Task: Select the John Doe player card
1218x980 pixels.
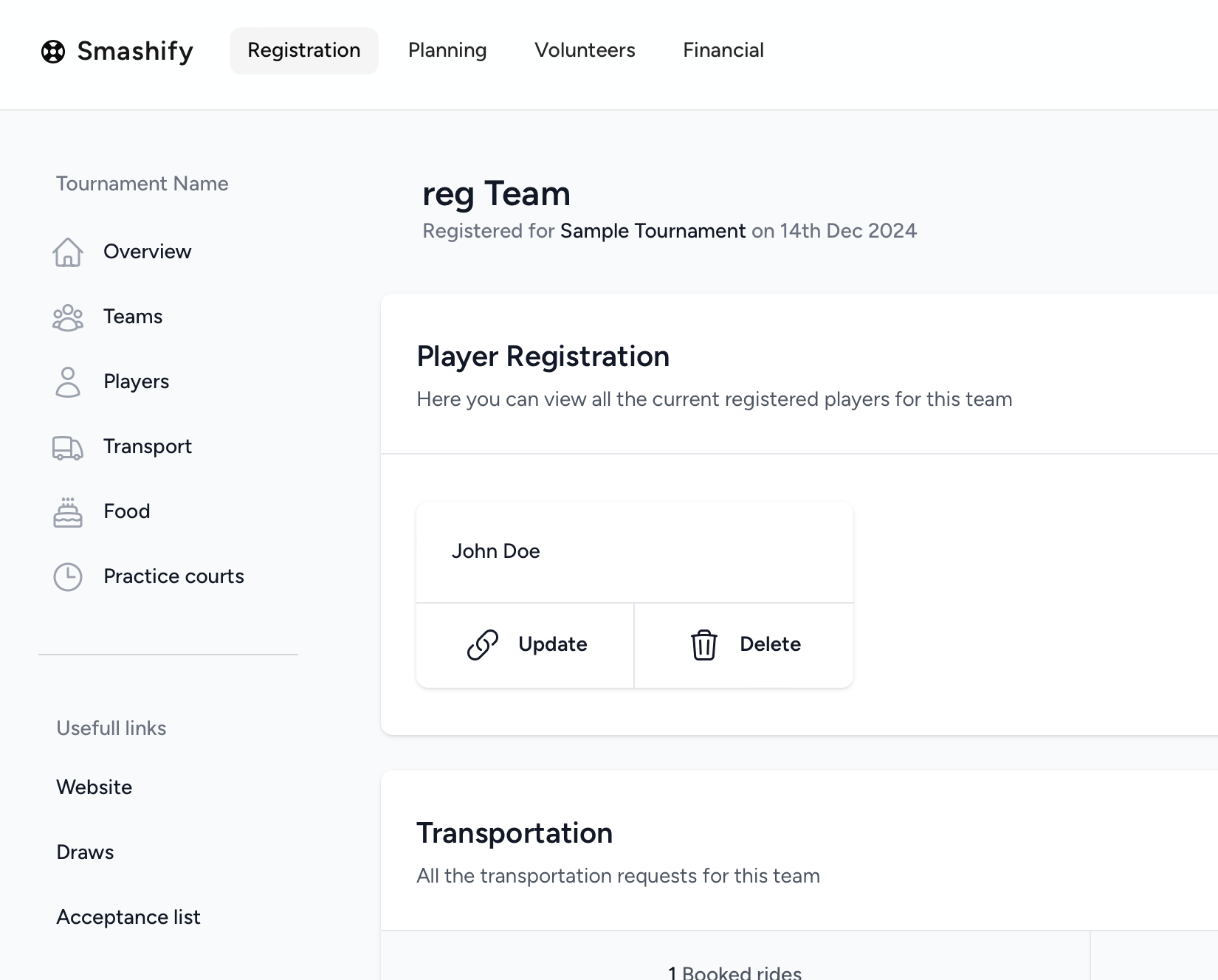Action: coord(634,552)
